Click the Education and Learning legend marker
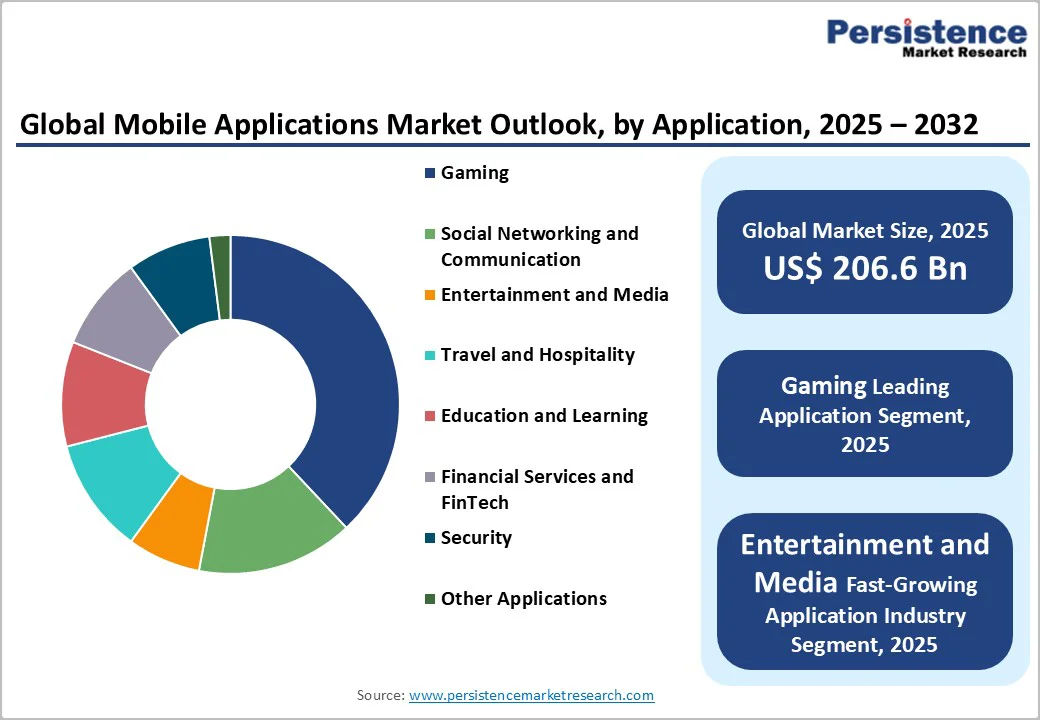 428,415
